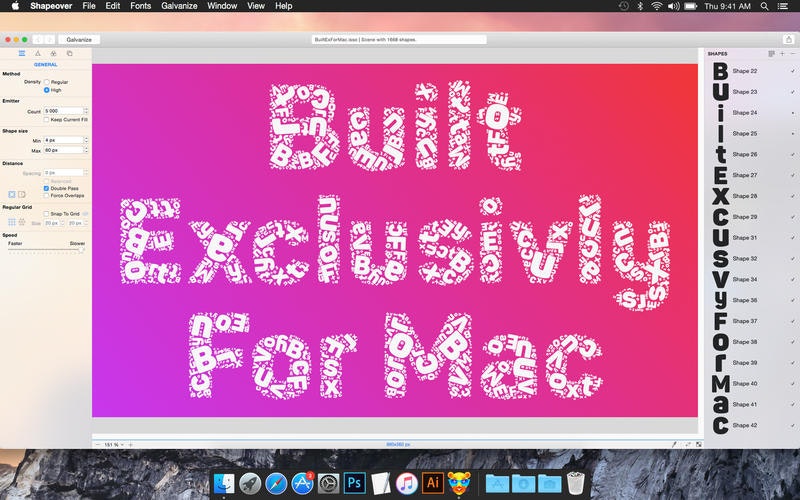The height and width of the screenshot is (500, 800).
Task: Enable Keep Current Fill checkbox
Action: click(46, 119)
